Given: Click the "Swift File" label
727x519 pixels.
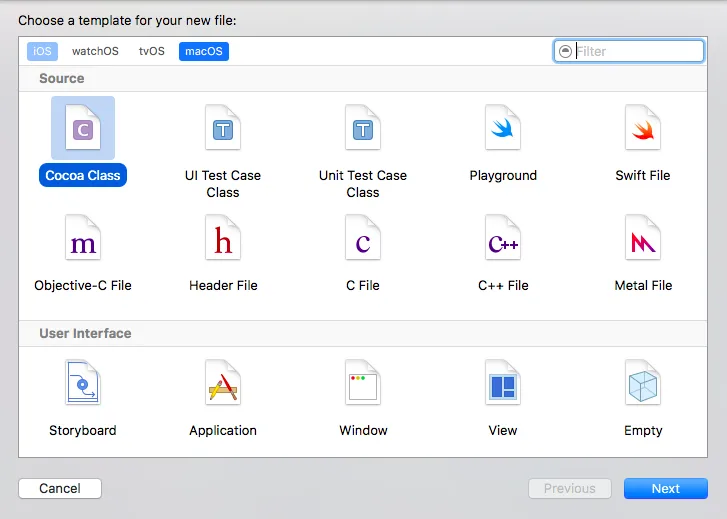Looking at the screenshot, I should pos(643,175).
